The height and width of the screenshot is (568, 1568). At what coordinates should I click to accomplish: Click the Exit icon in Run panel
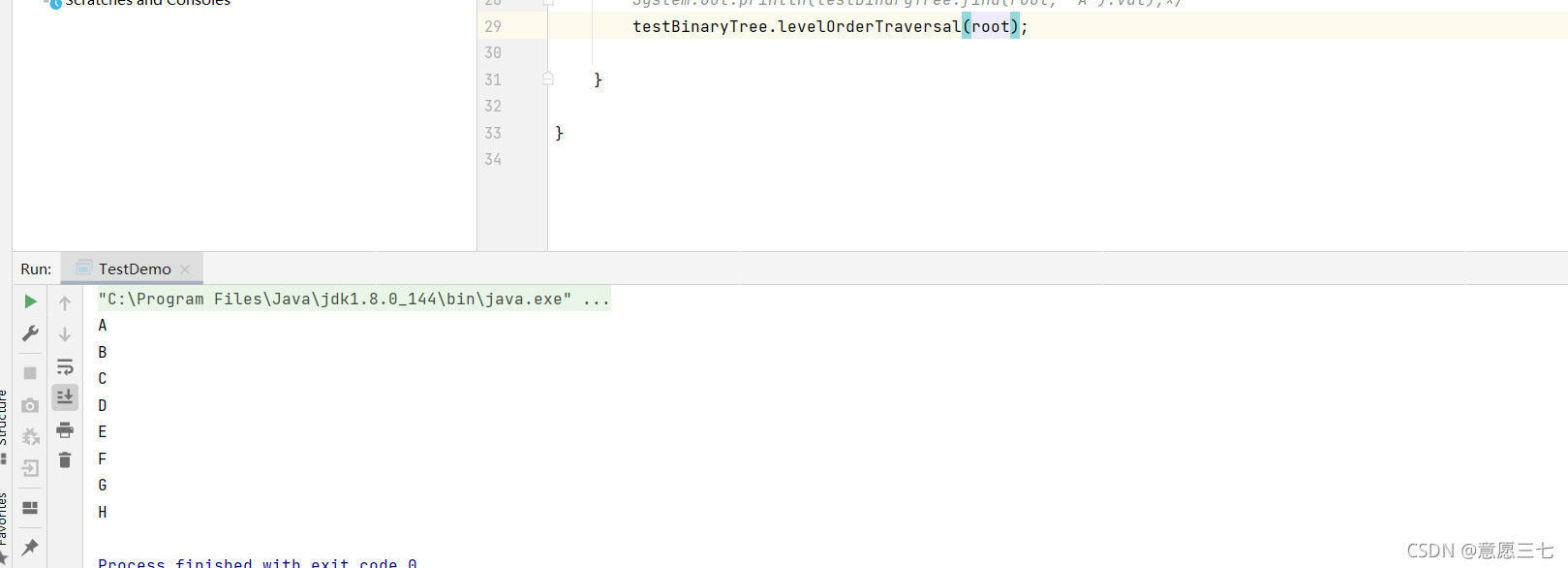pyautogui.click(x=30, y=468)
